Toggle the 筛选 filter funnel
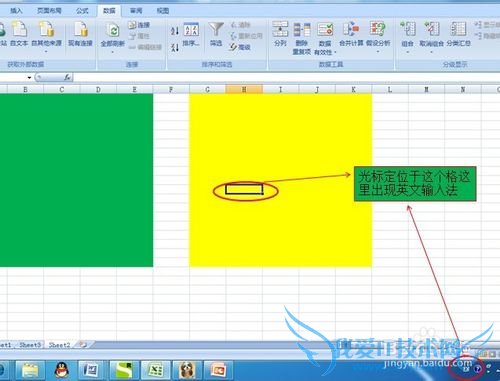The width and height of the screenshot is (500, 381). point(216,34)
